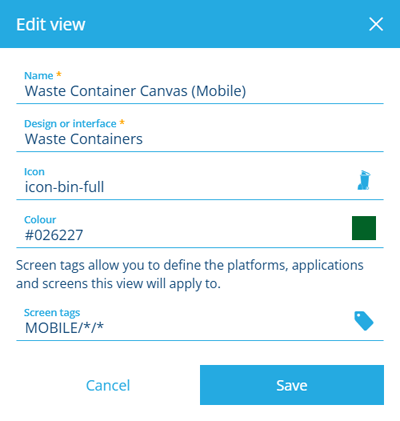Image resolution: width=400 pixels, height=421 pixels.
Task: Select the Name field label
Action: tap(39, 76)
